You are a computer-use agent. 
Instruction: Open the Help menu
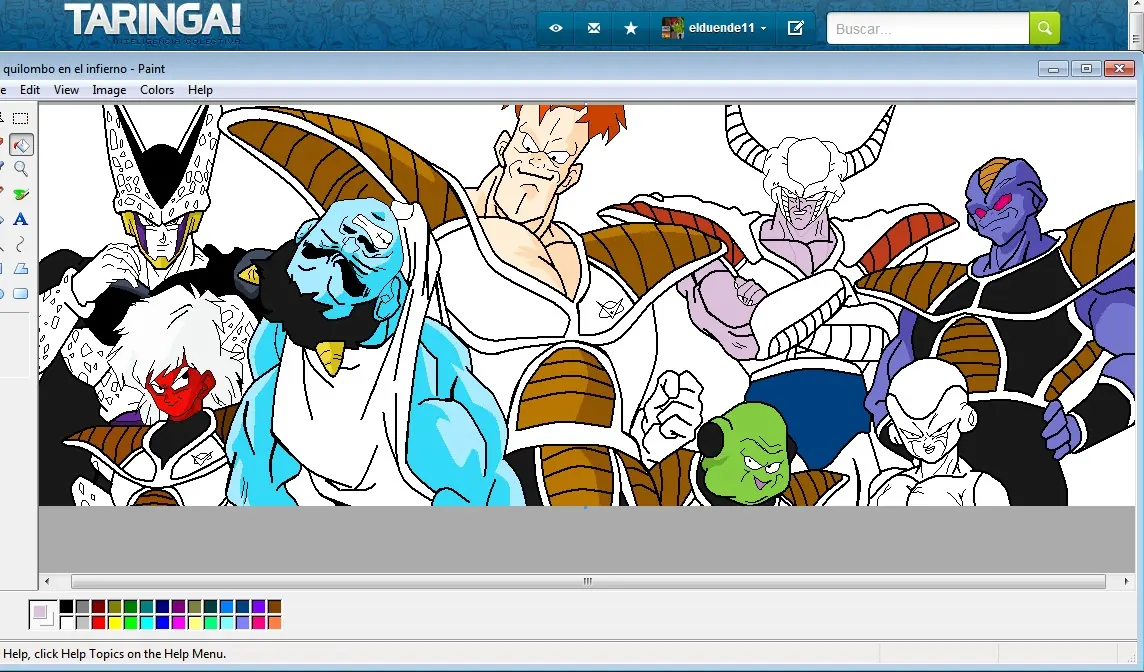(x=200, y=90)
